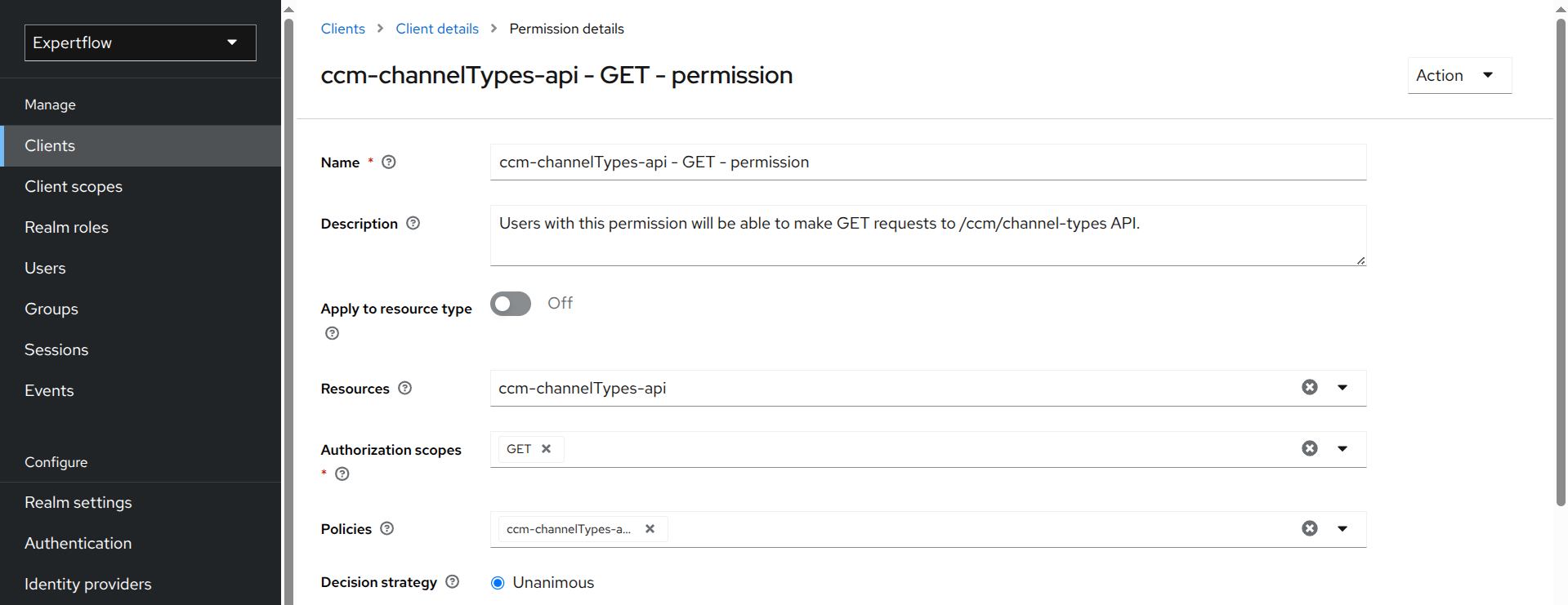Viewport: 1568px width, 605px height.
Task: Select the Unanimous decision strategy
Action: tap(498, 583)
